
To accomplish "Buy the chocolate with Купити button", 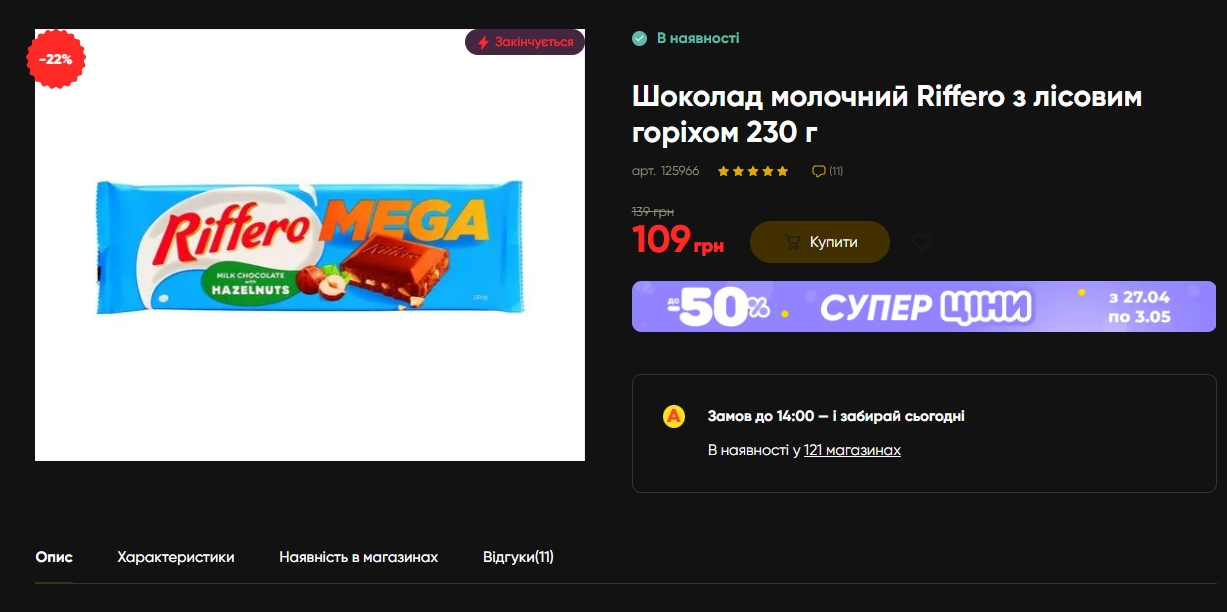I will (820, 242).
